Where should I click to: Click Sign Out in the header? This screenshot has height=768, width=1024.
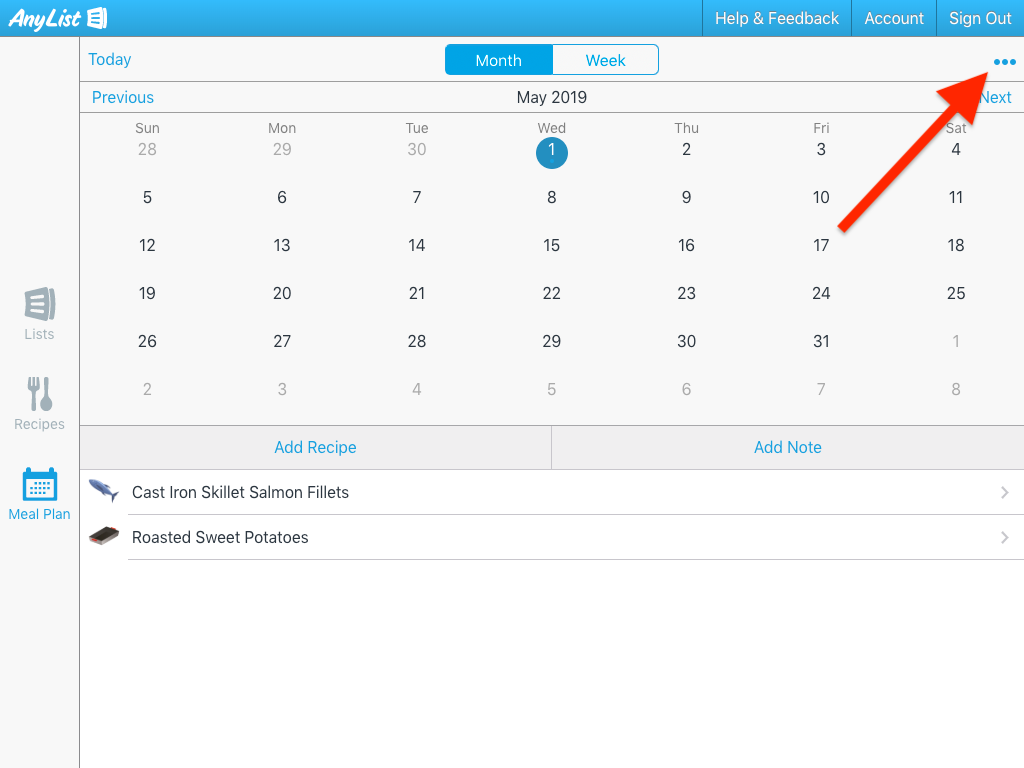(x=980, y=18)
